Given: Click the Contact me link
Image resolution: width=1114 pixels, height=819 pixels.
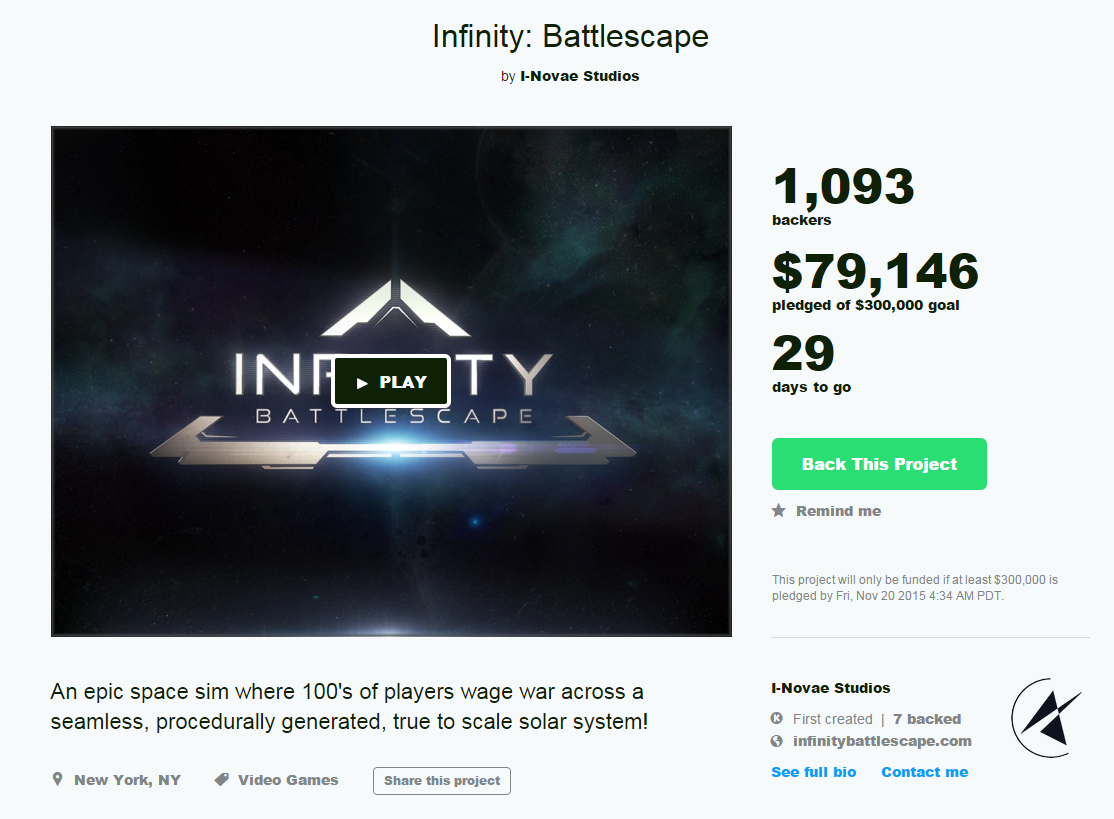Looking at the screenshot, I should click(x=924, y=772).
